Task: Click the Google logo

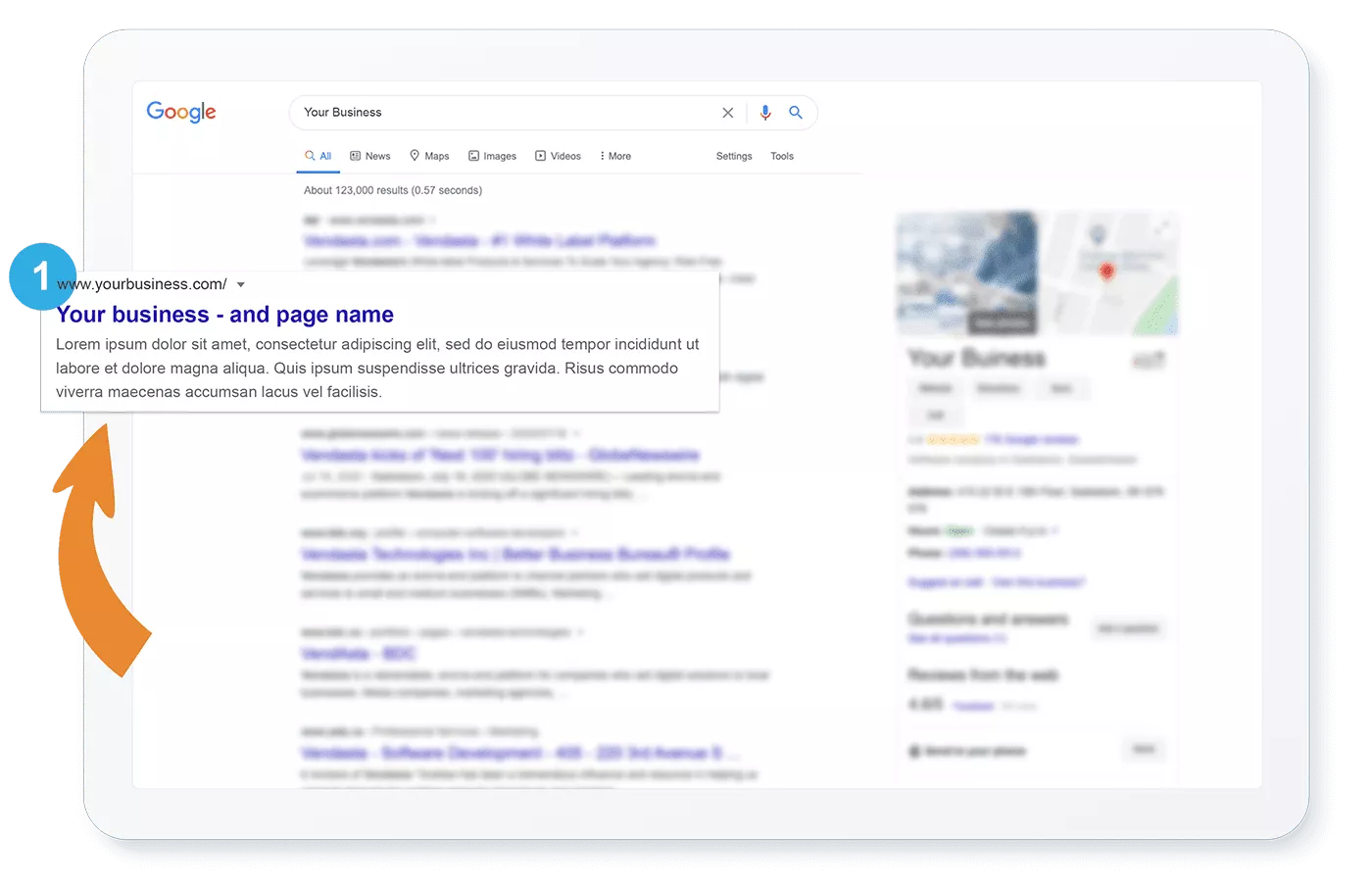Action: [x=180, y=112]
